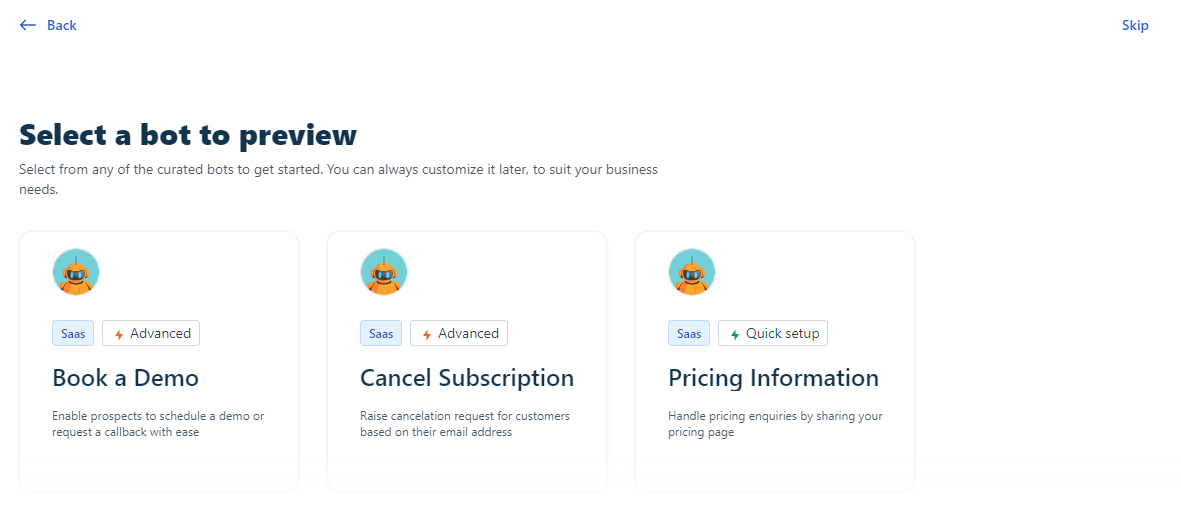Image resolution: width=1181 pixels, height=516 pixels.
Task: Choose the card about sharing your pricing page
Action: (775, 361)
